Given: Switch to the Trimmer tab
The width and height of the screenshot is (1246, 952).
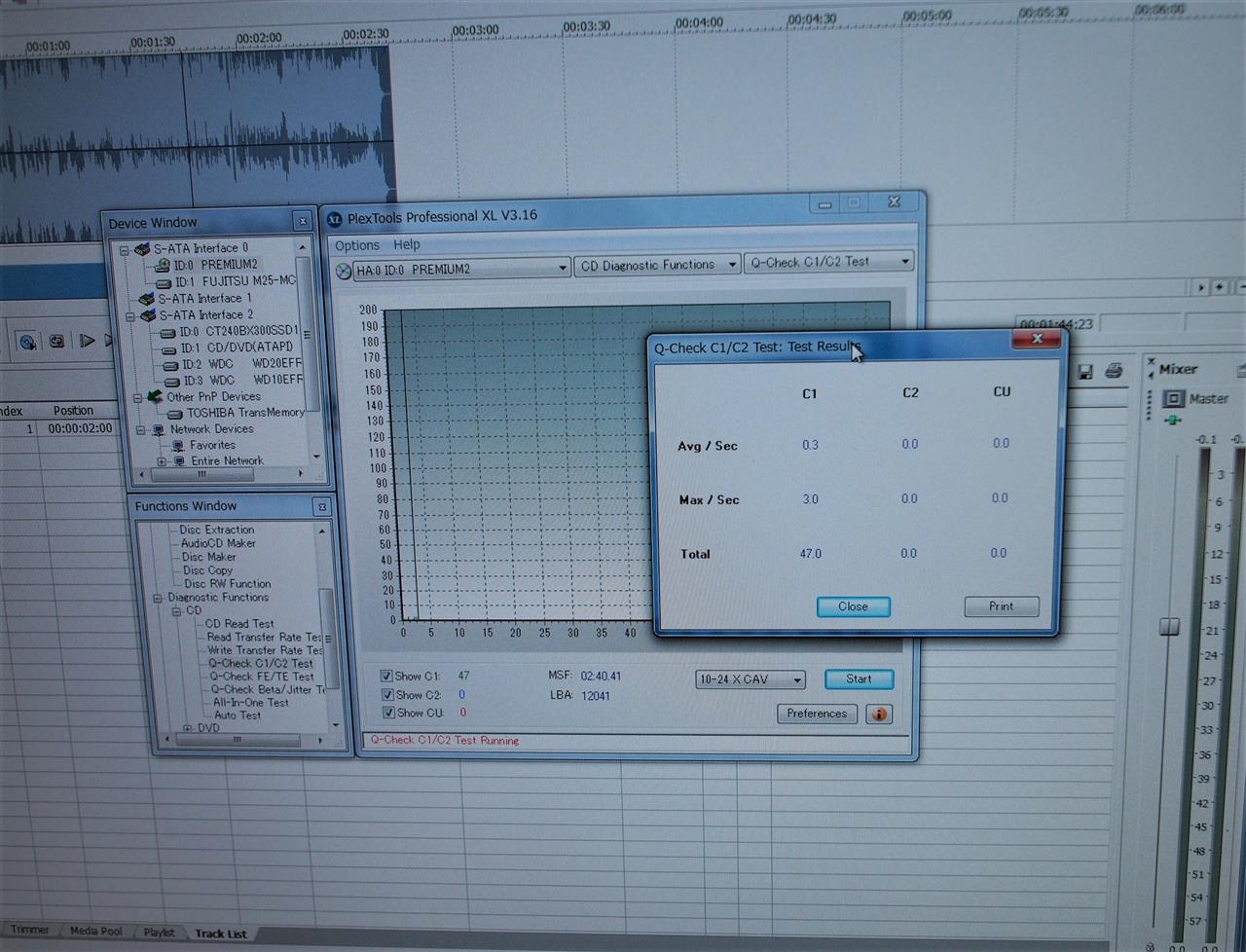Looking at the screenshot, I should point(30,930).
